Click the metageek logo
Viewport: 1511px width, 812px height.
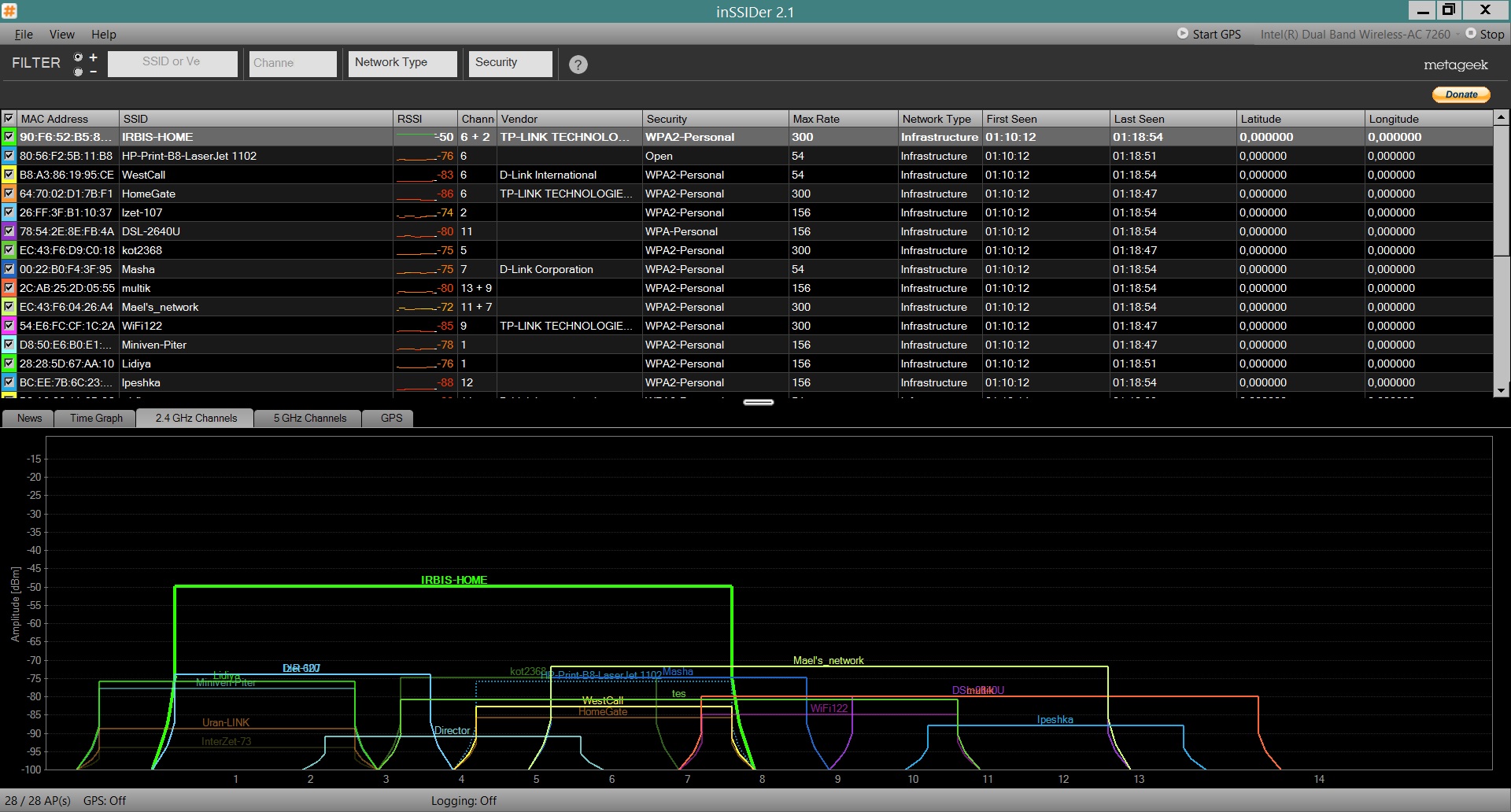[x=1455, y=65]
